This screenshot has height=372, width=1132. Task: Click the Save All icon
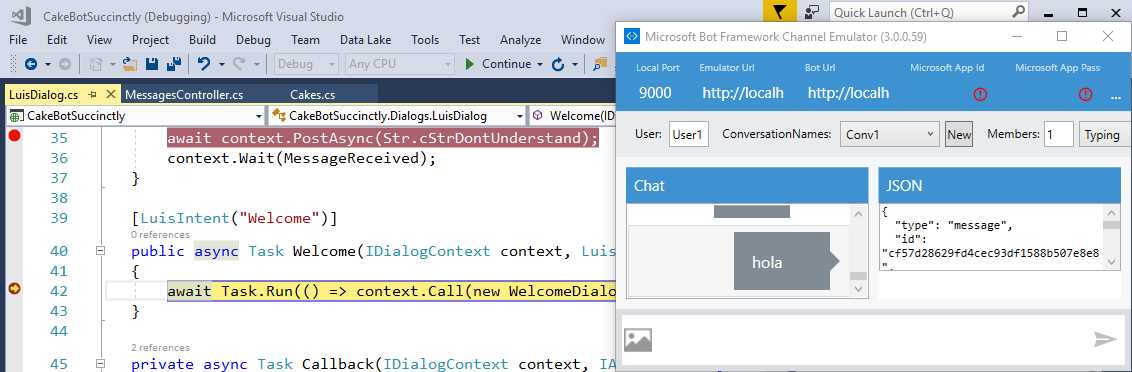pos(173,64)
